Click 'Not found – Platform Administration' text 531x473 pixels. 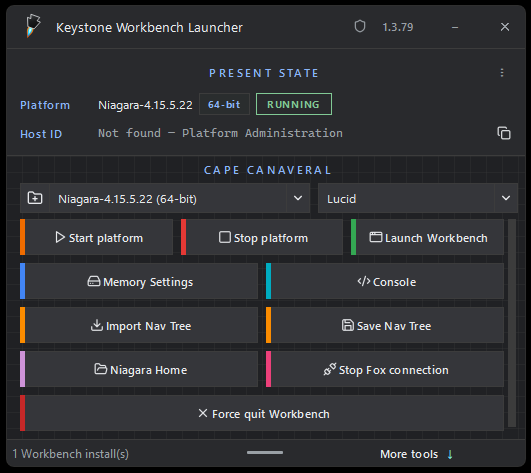tap(220, 133)
